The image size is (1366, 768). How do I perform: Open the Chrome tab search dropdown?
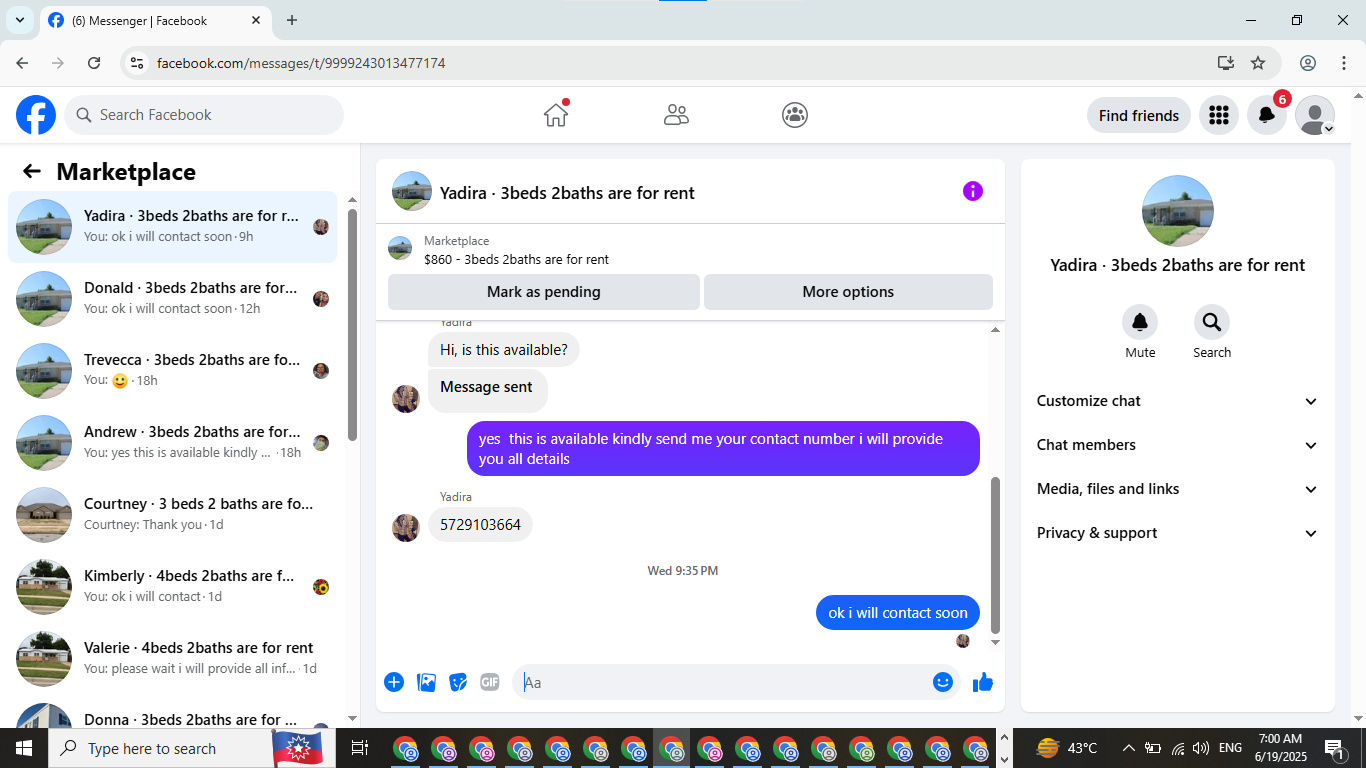click(20, 20)
